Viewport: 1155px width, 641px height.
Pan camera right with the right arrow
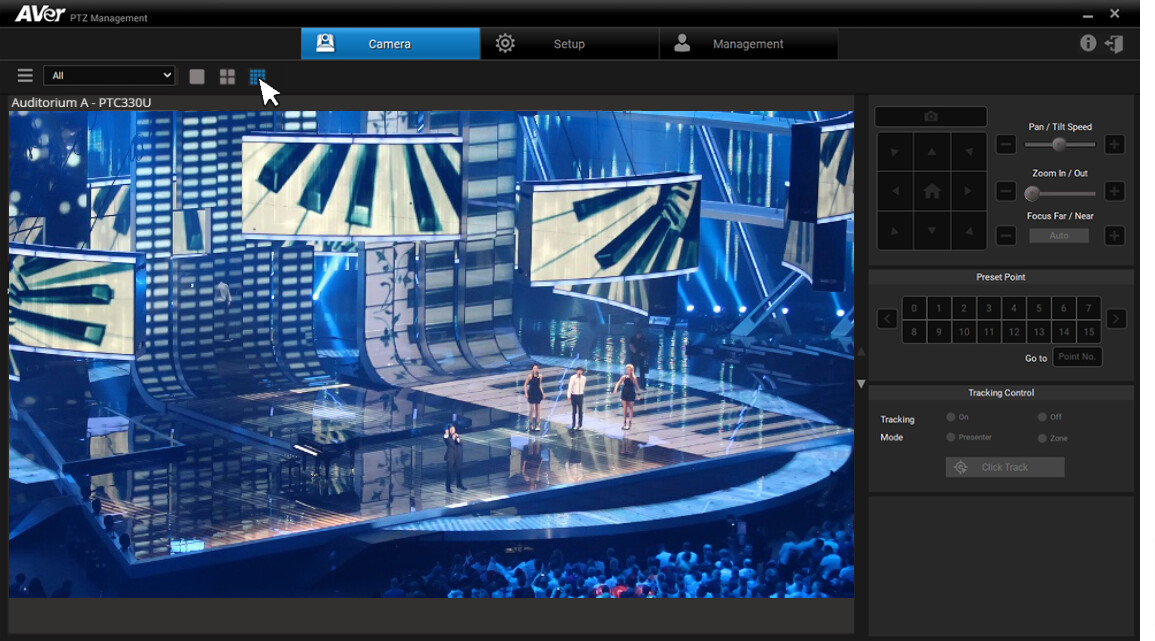[x=968, y=191]
